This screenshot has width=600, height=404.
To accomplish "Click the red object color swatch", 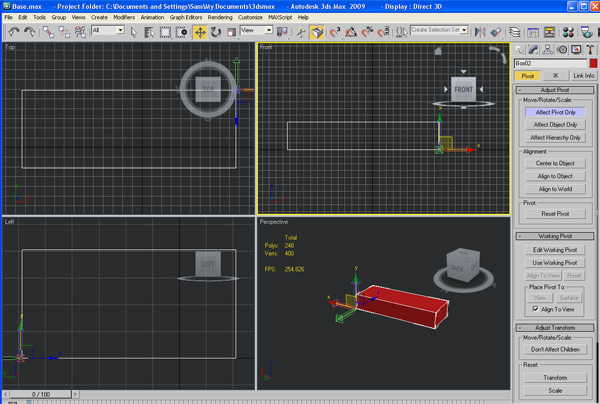I will coord(593,64).
